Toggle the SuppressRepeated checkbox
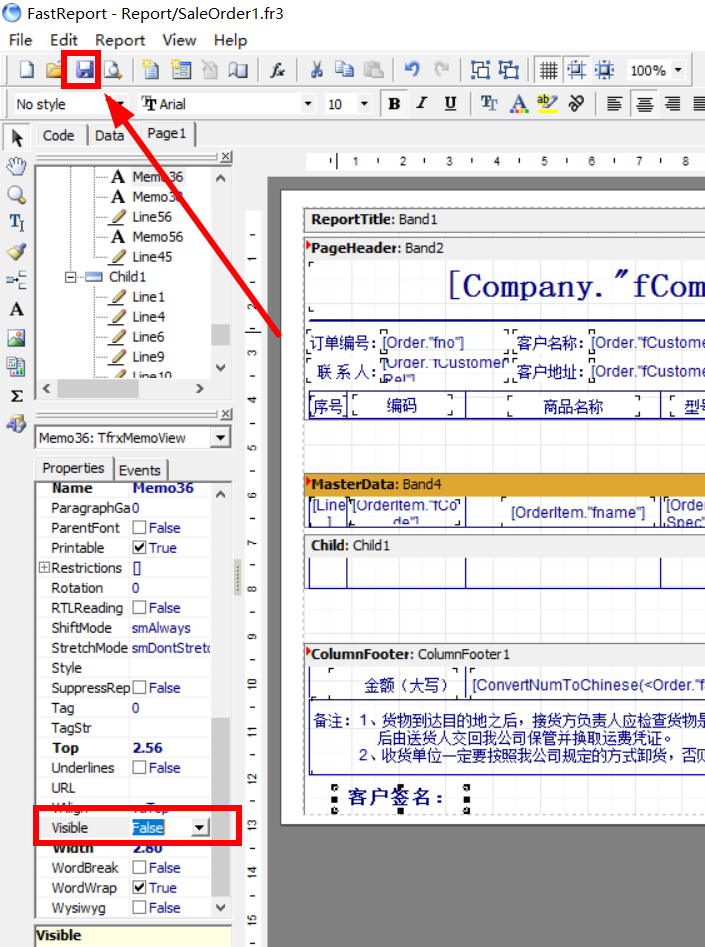The width and height of the screenshot is (705, 947). (x=139, y=688)
